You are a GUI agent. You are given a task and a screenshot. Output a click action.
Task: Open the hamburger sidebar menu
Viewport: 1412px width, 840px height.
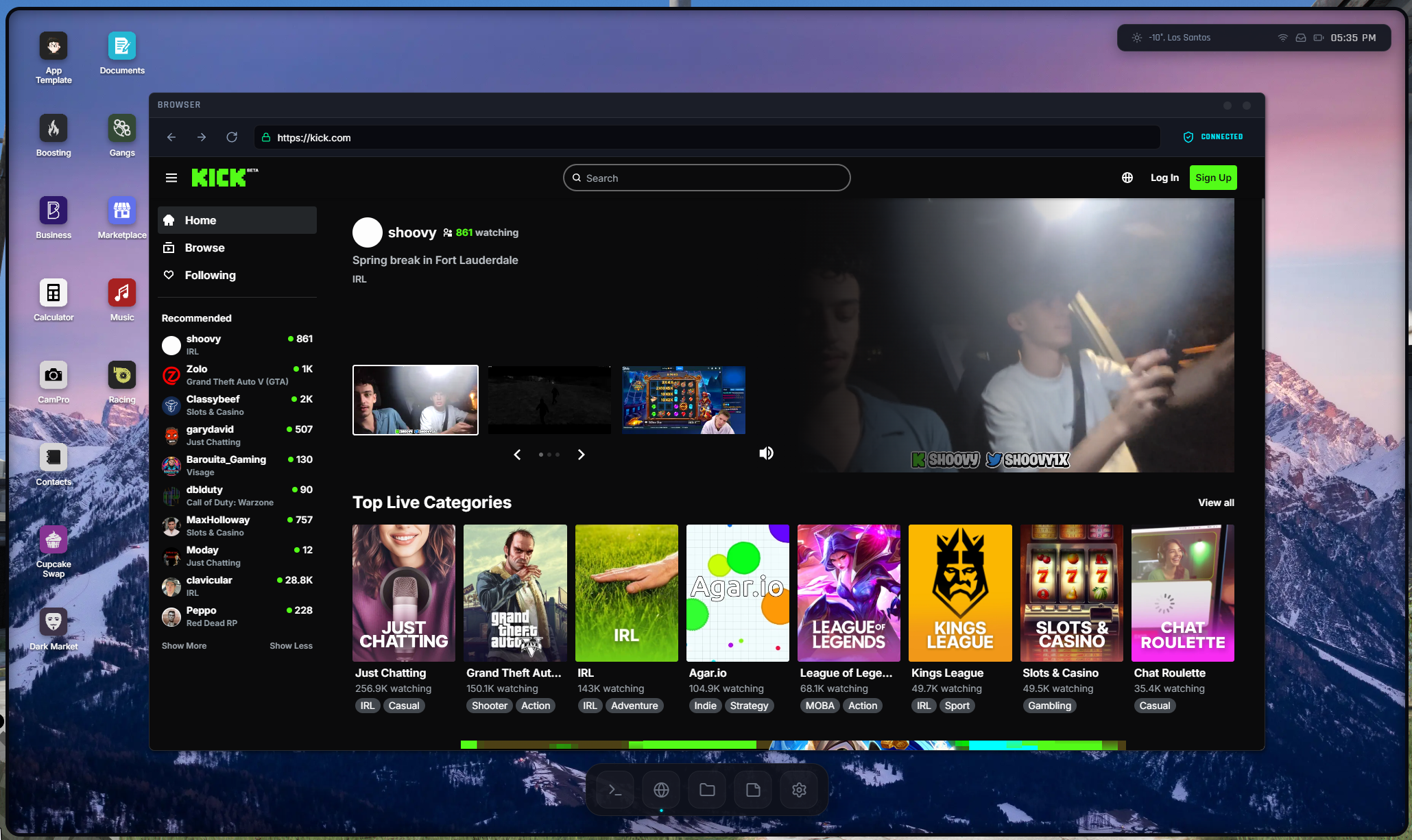171,178
